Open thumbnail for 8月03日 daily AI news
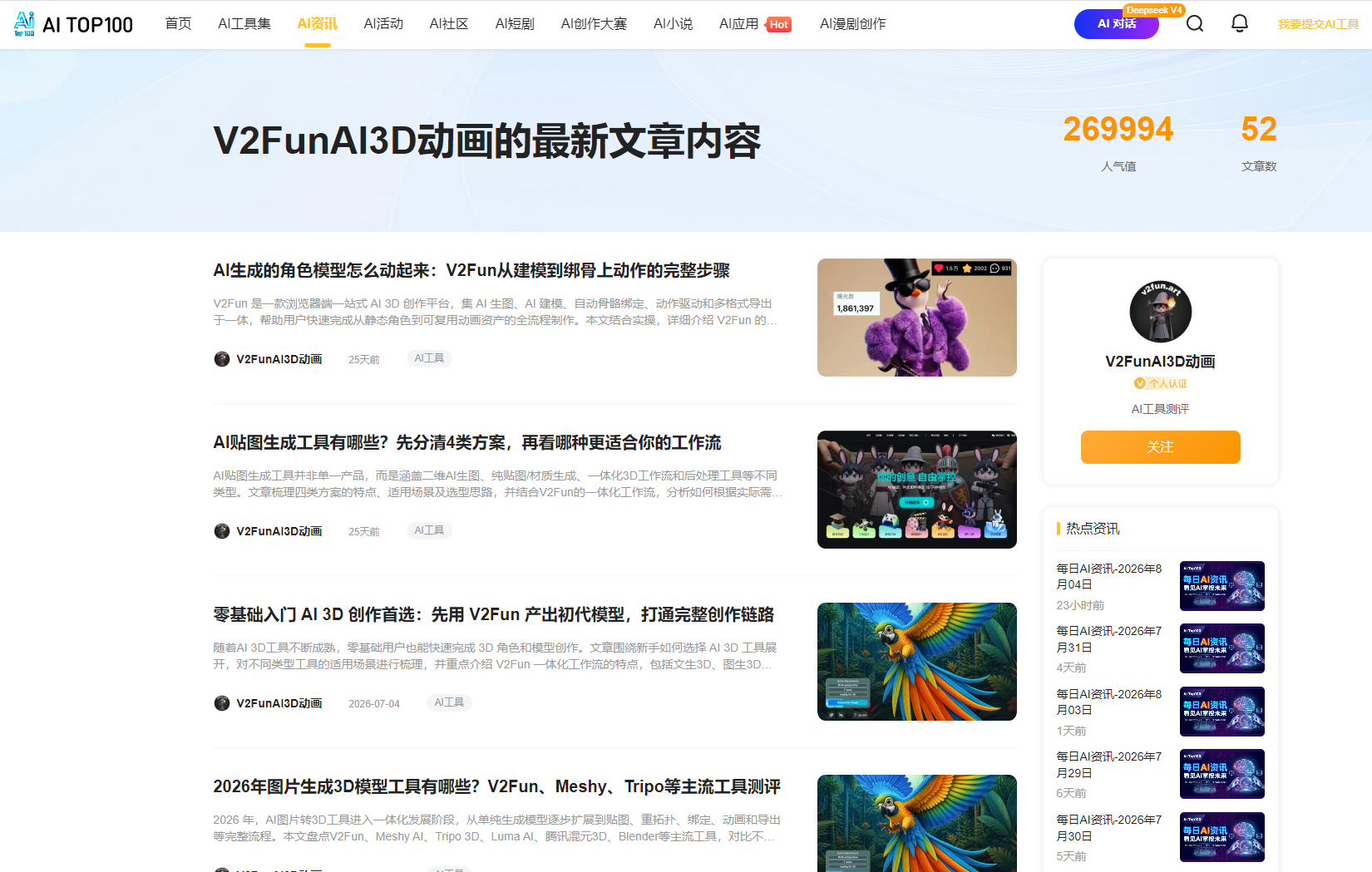Viewport: 1372px width, 872px height. click(x=1222, y=712)
